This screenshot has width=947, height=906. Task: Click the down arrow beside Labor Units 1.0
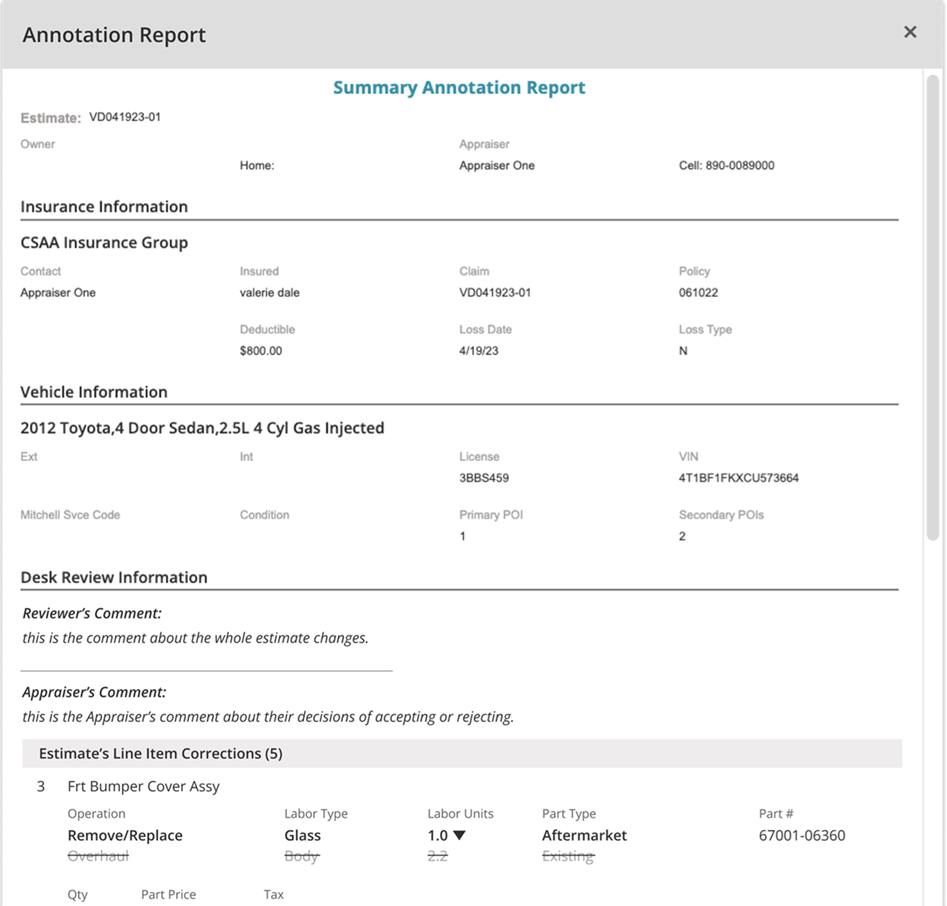click(x=459, y=835)
